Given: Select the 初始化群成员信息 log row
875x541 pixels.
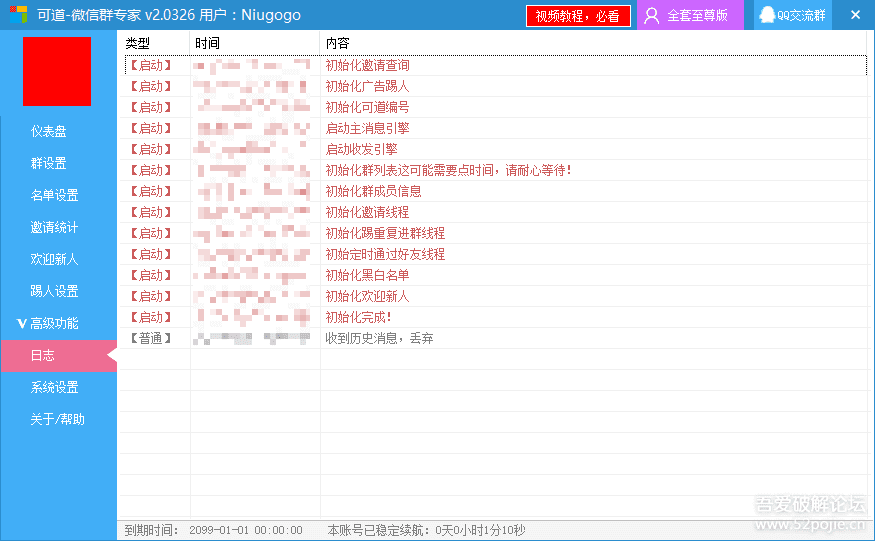Looking at the screenshot, I should point(495,191).
